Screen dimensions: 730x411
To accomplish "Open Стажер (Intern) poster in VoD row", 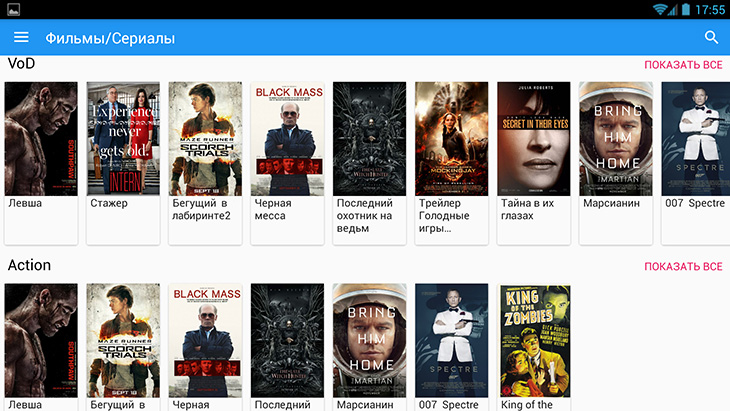I will pos(123,139).
